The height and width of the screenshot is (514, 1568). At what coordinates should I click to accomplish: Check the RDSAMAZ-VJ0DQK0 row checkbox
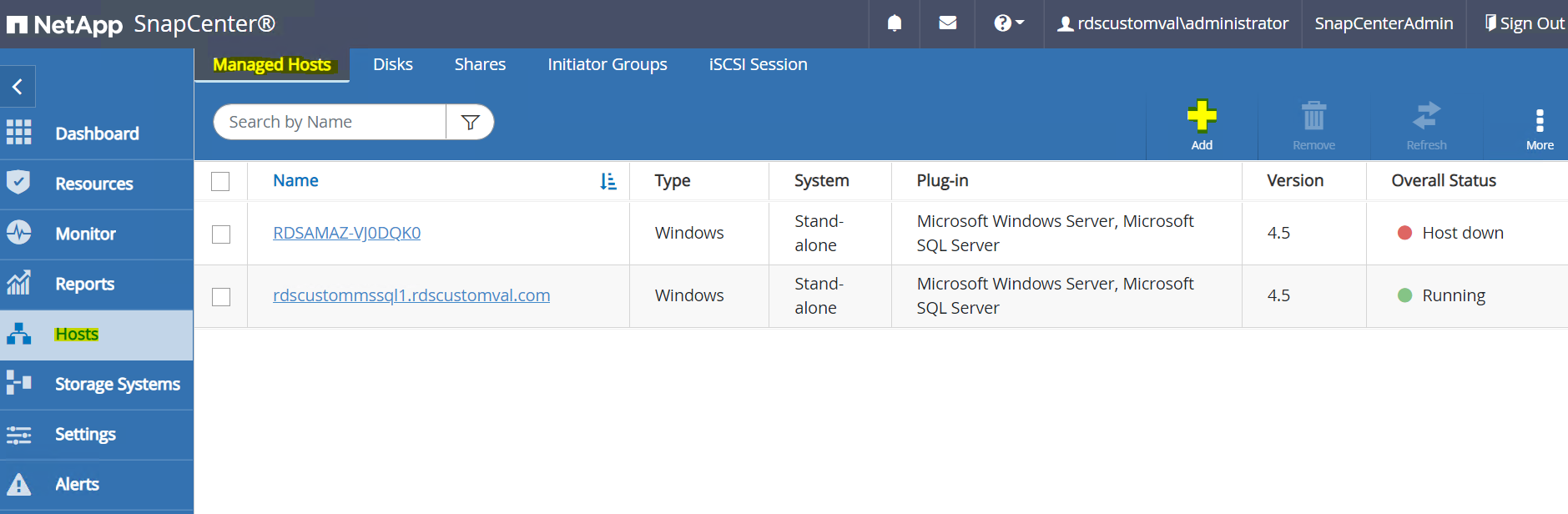tap(220, 234)
